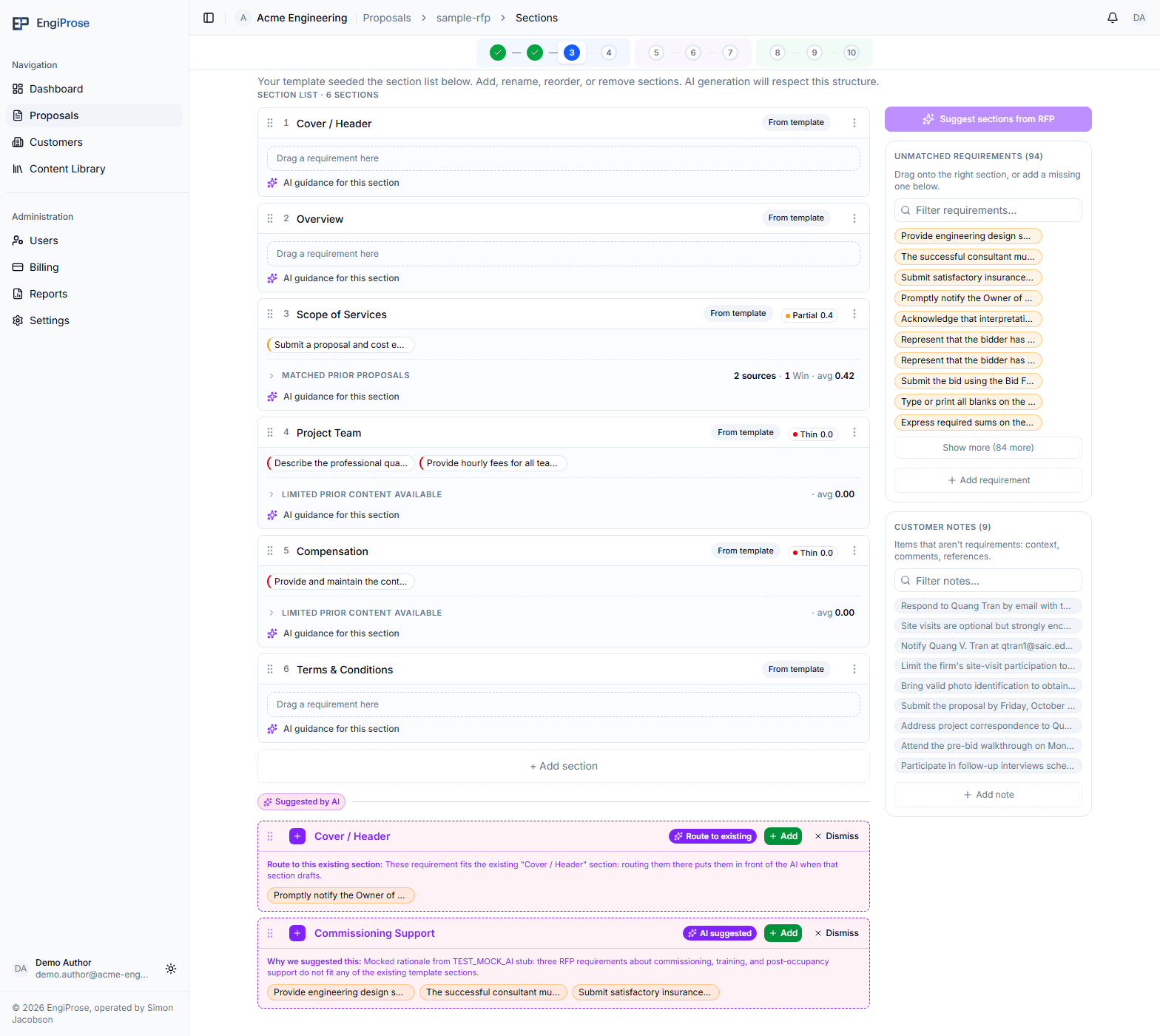Click Partial 0.4 badge on Scope of Services
This screenshot has height=1036, width=1160.
coord(809,315)
